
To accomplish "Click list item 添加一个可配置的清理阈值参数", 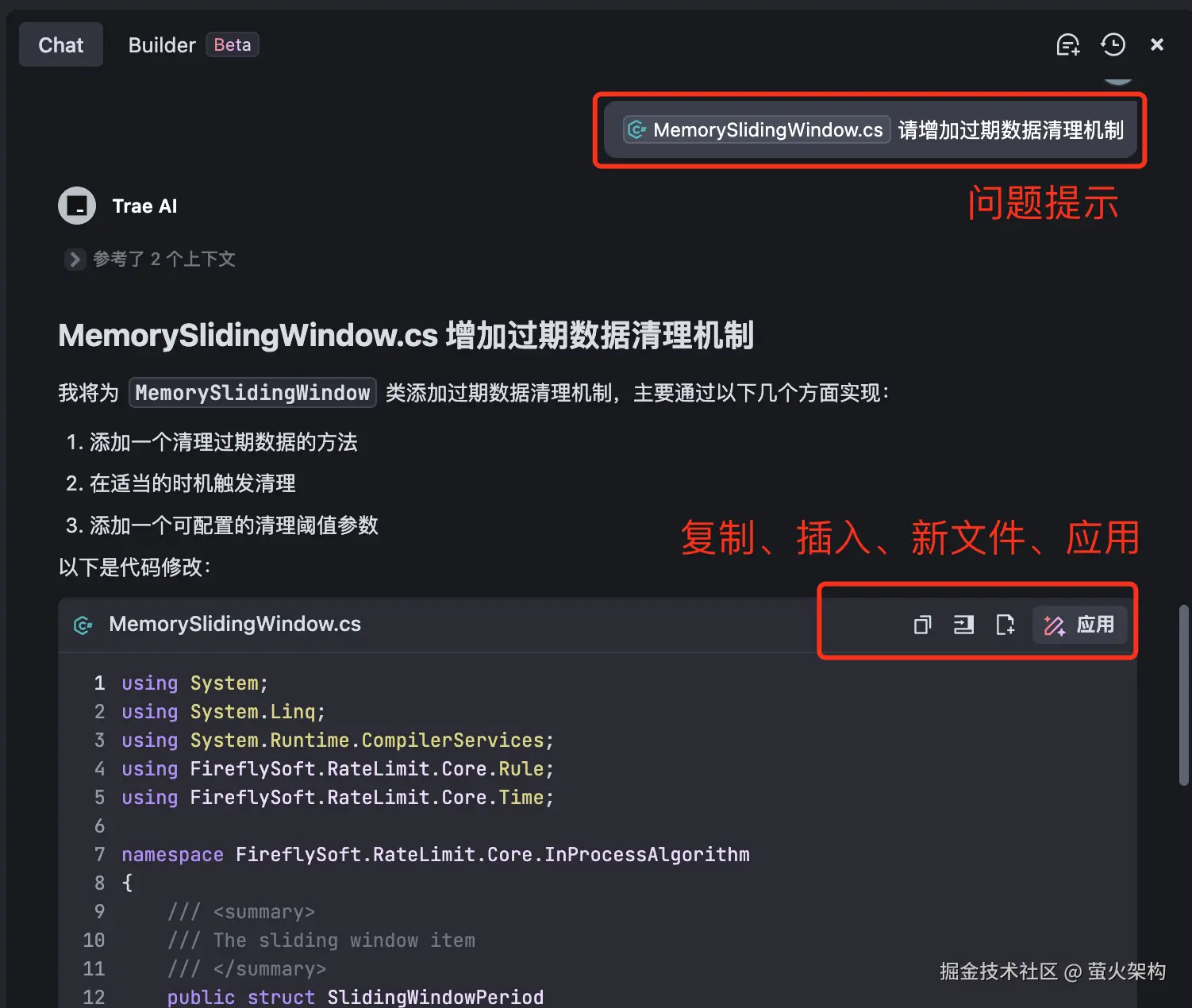I will pyautogui.click(x=234, y=525).
